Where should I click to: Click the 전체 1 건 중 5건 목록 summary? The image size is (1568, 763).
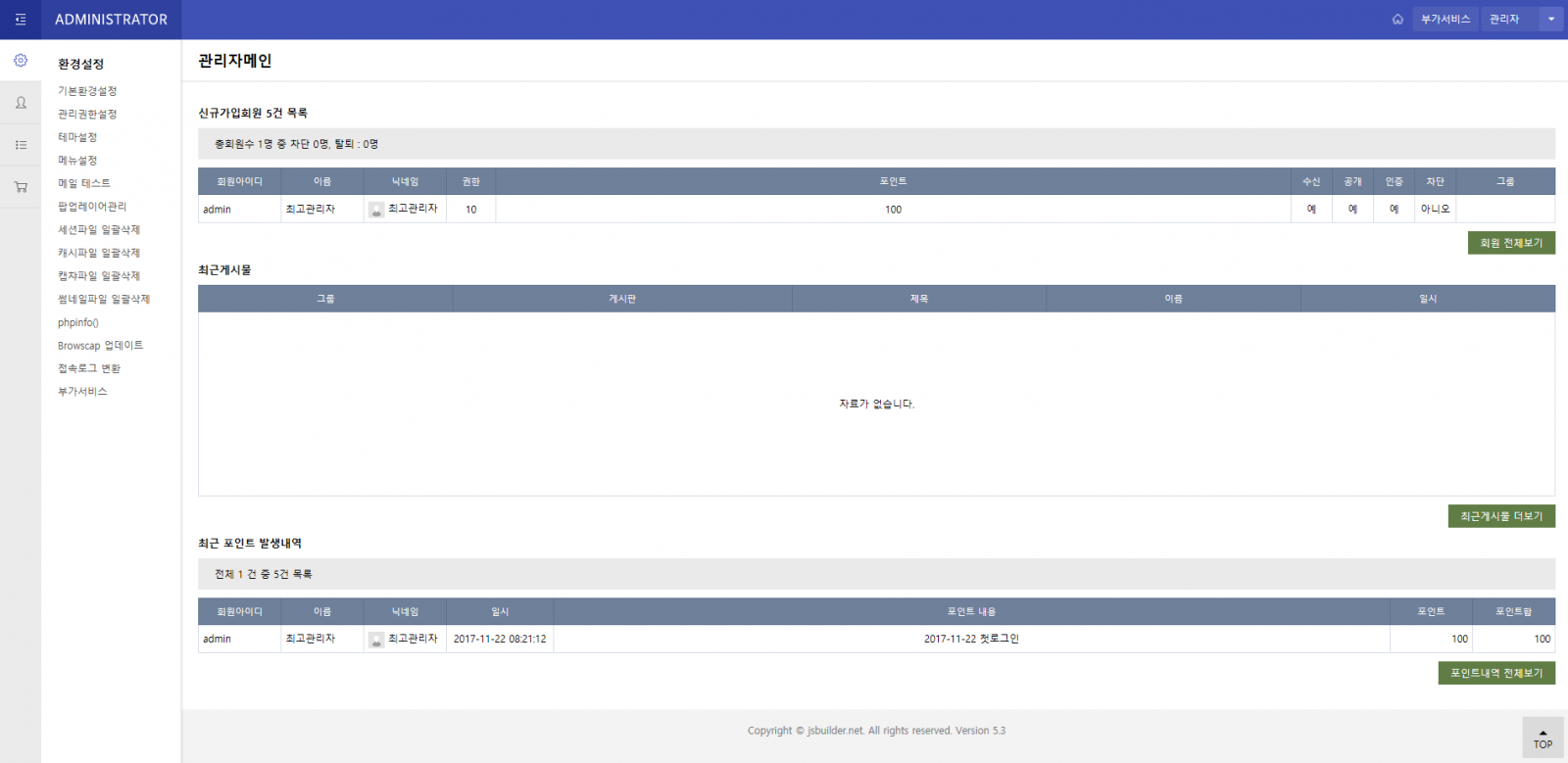(x=264, y=574)
